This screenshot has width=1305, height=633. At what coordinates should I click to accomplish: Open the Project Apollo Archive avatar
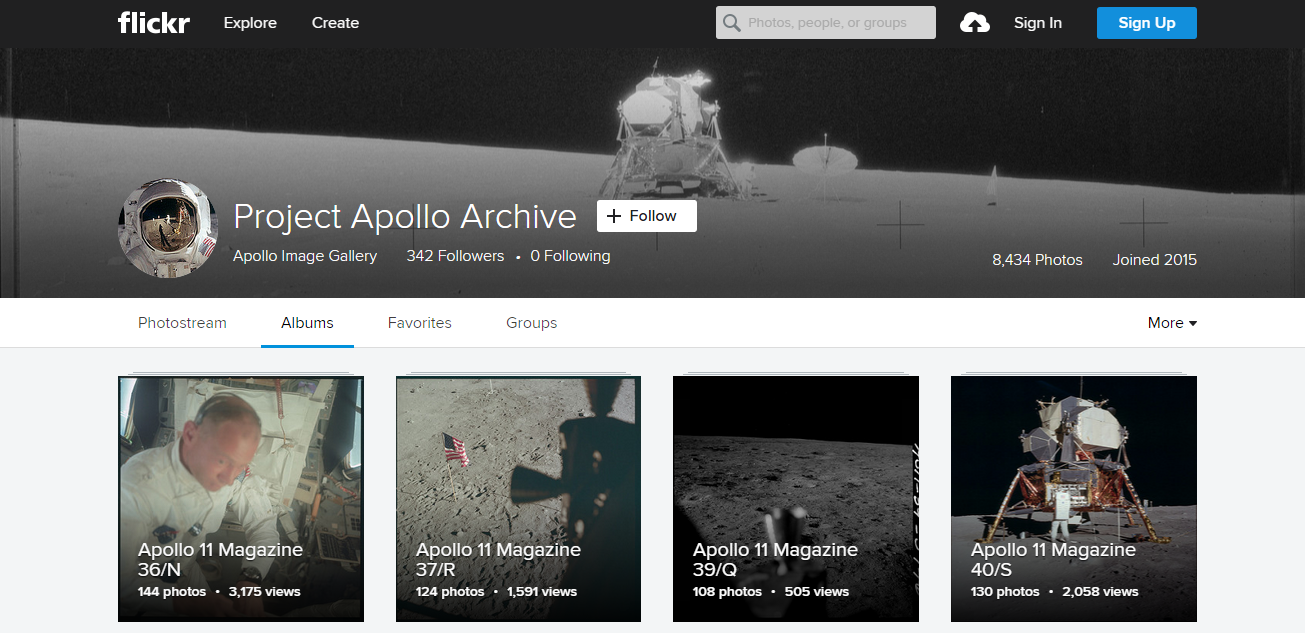point(168,229)
